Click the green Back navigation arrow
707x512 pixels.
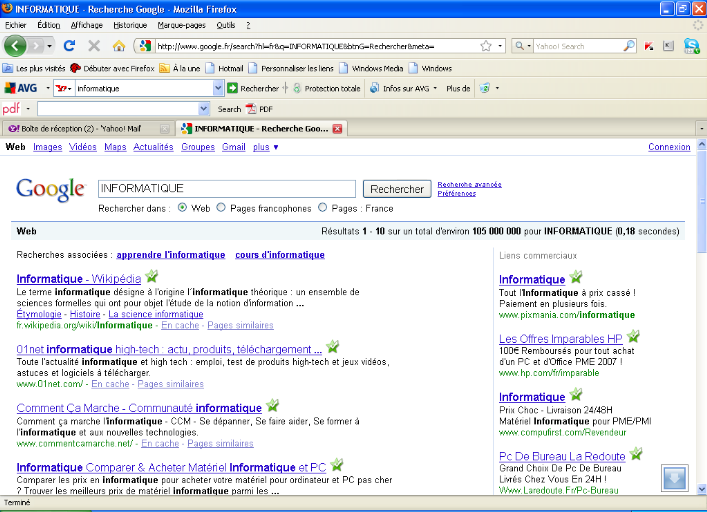pos(16,46)
